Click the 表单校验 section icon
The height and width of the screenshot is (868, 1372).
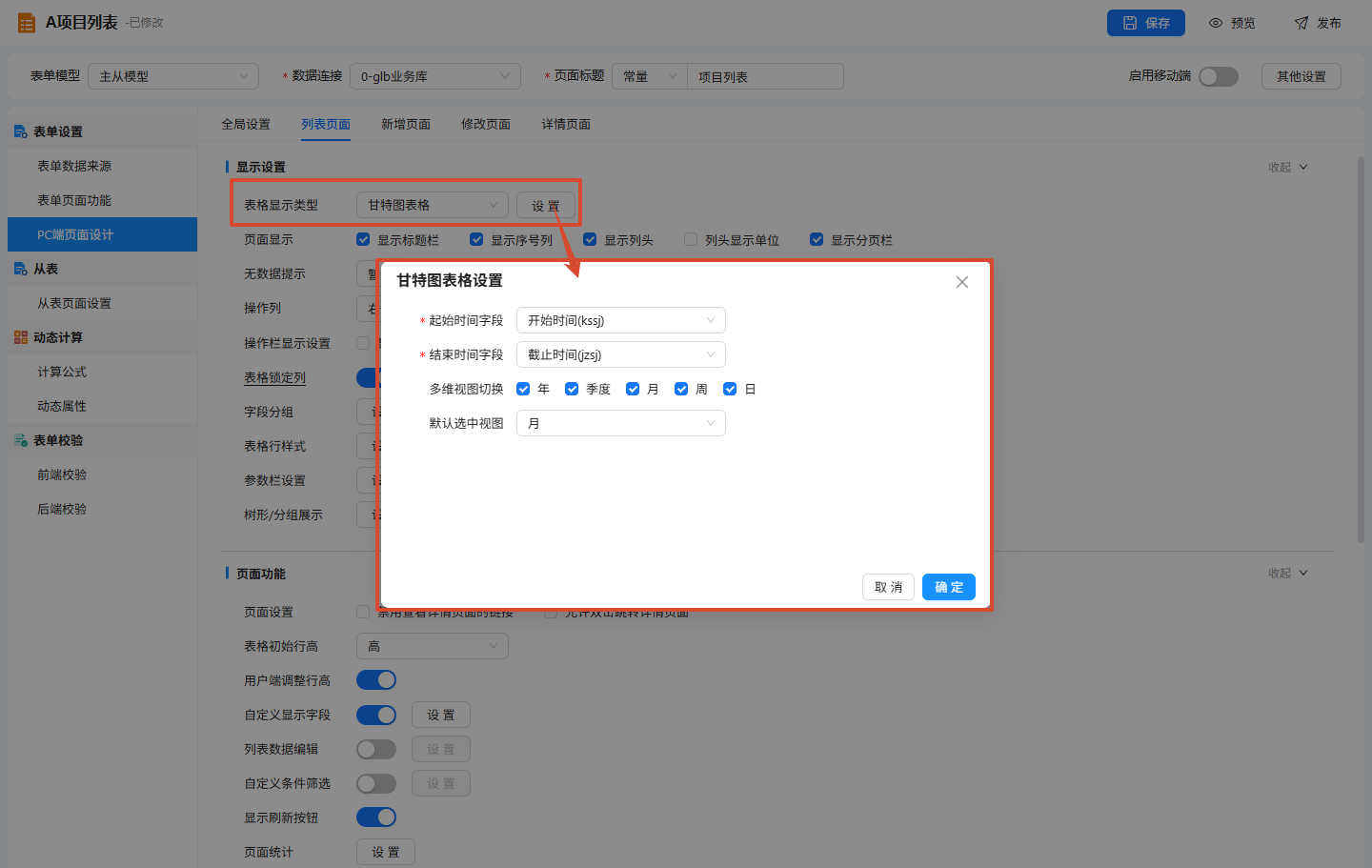[x=21, y=440]
